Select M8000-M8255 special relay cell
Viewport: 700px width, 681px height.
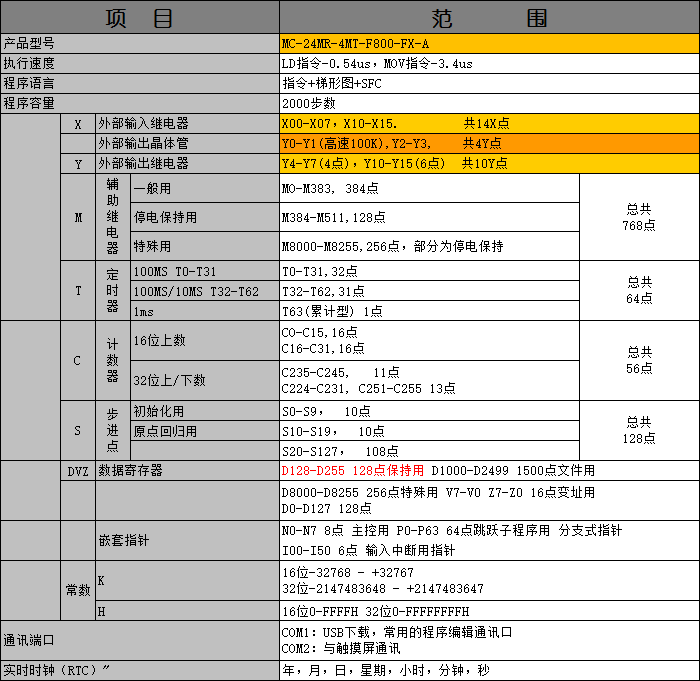point(429,246)
